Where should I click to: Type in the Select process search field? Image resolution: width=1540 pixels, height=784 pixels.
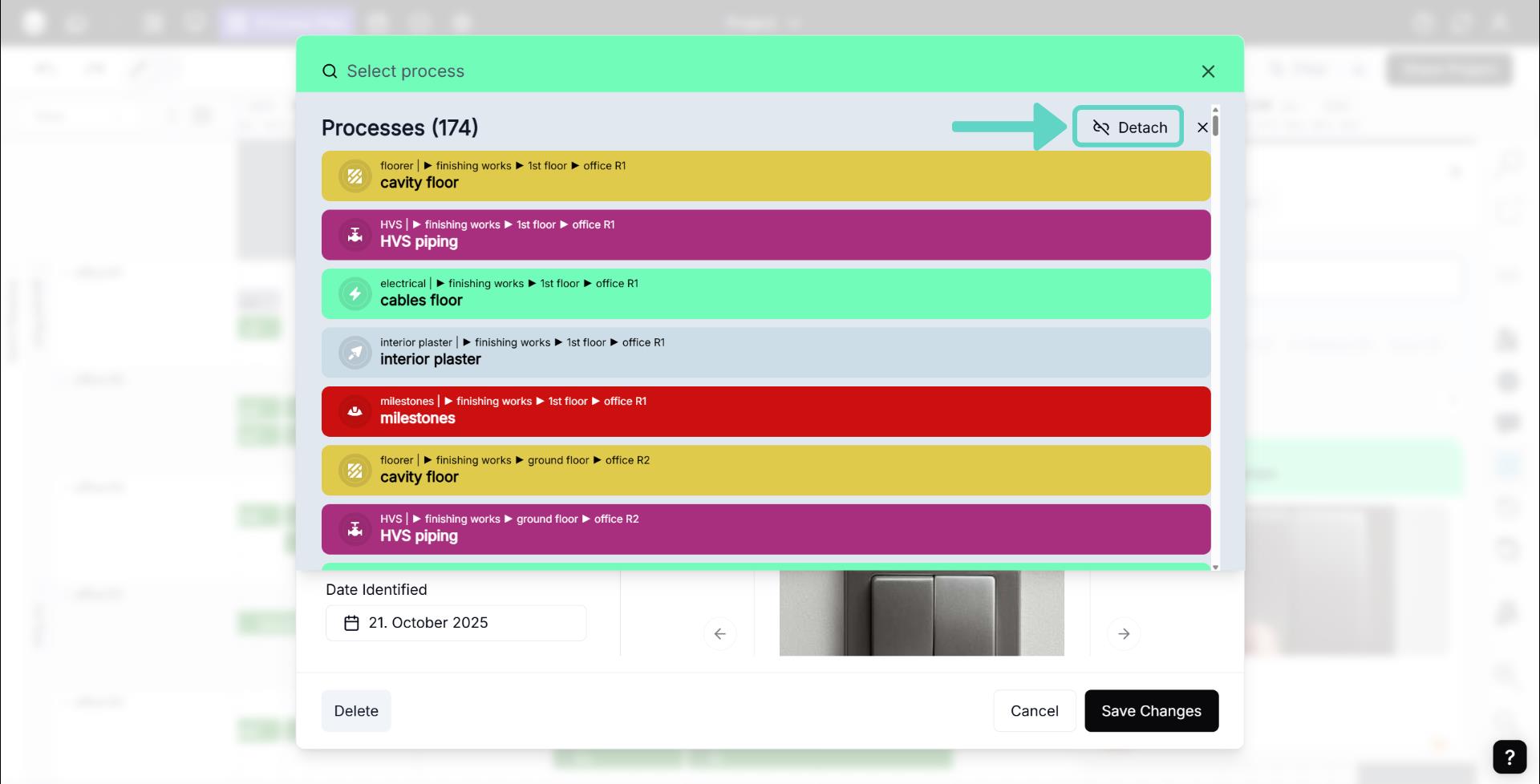tap(722, 71)
